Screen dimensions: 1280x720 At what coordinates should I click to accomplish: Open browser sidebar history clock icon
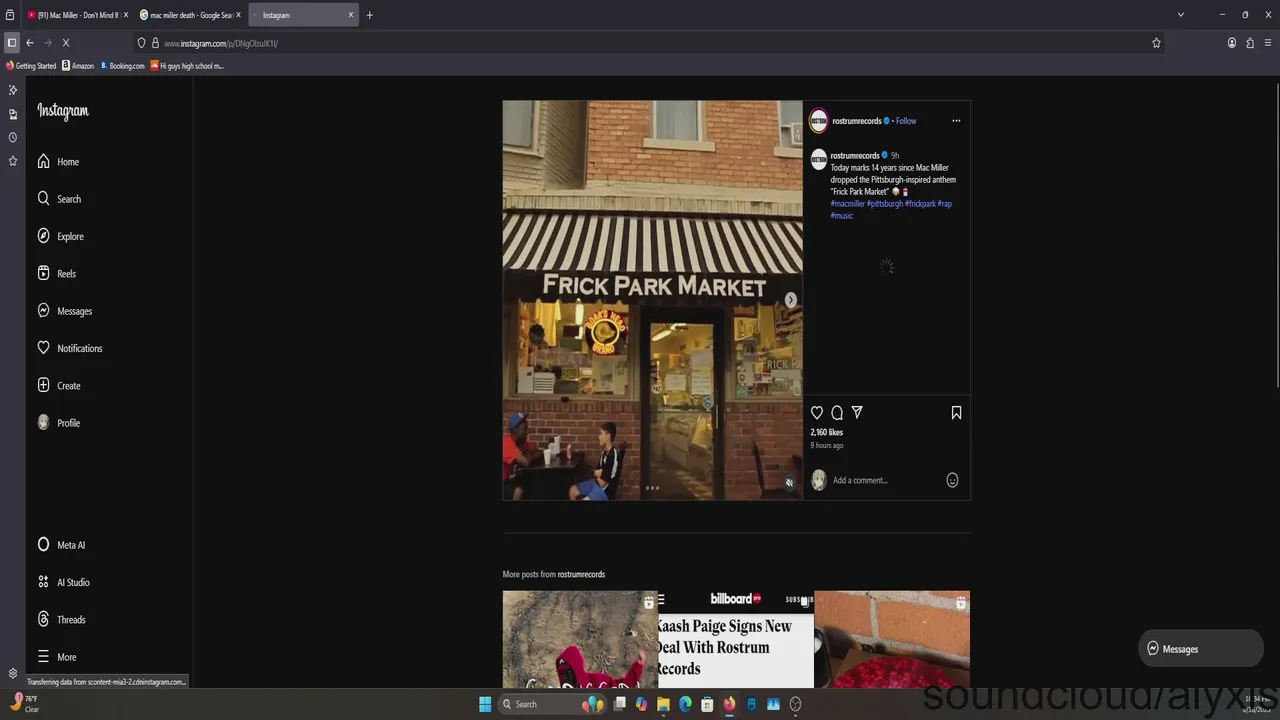point(13,138)
